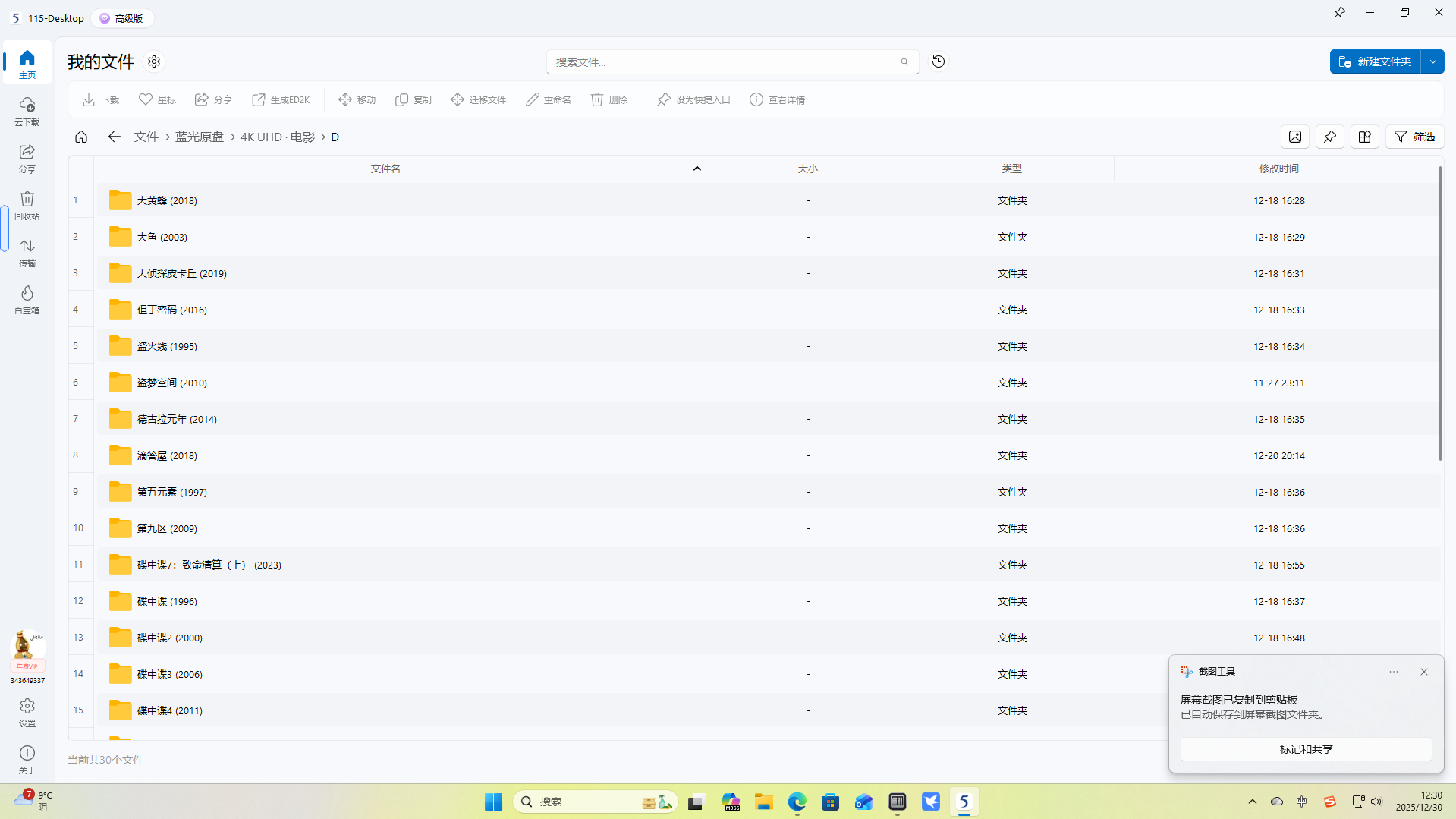Image resolution: width=1456 pixels, height=819 pixels.
Task: Select the 碟中谍 (1996) folder
Action: coord(768,601)
